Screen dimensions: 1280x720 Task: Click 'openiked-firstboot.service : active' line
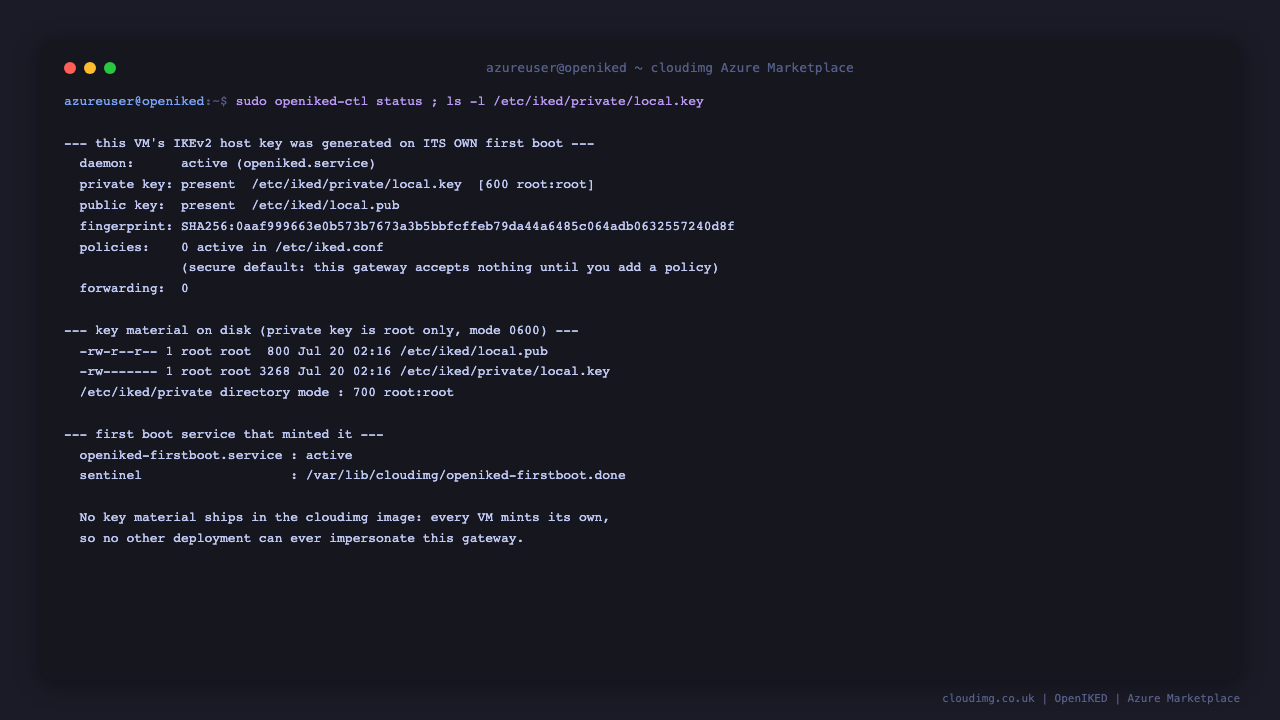pyautogui.click(x=216, y=456)
